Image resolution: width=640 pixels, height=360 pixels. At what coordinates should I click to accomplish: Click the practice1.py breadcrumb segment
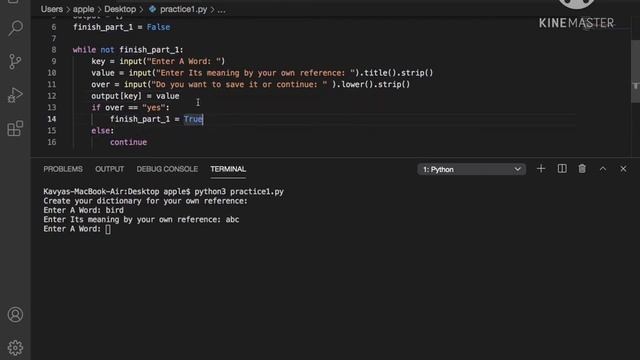[x=183, y=9]
